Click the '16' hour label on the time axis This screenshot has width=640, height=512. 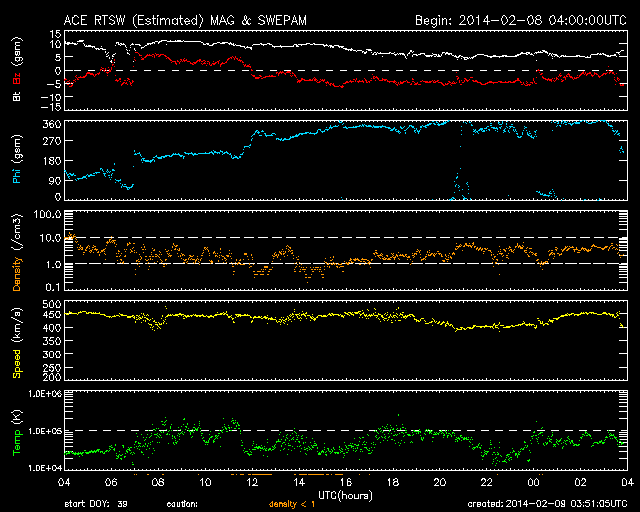point(346,483)
